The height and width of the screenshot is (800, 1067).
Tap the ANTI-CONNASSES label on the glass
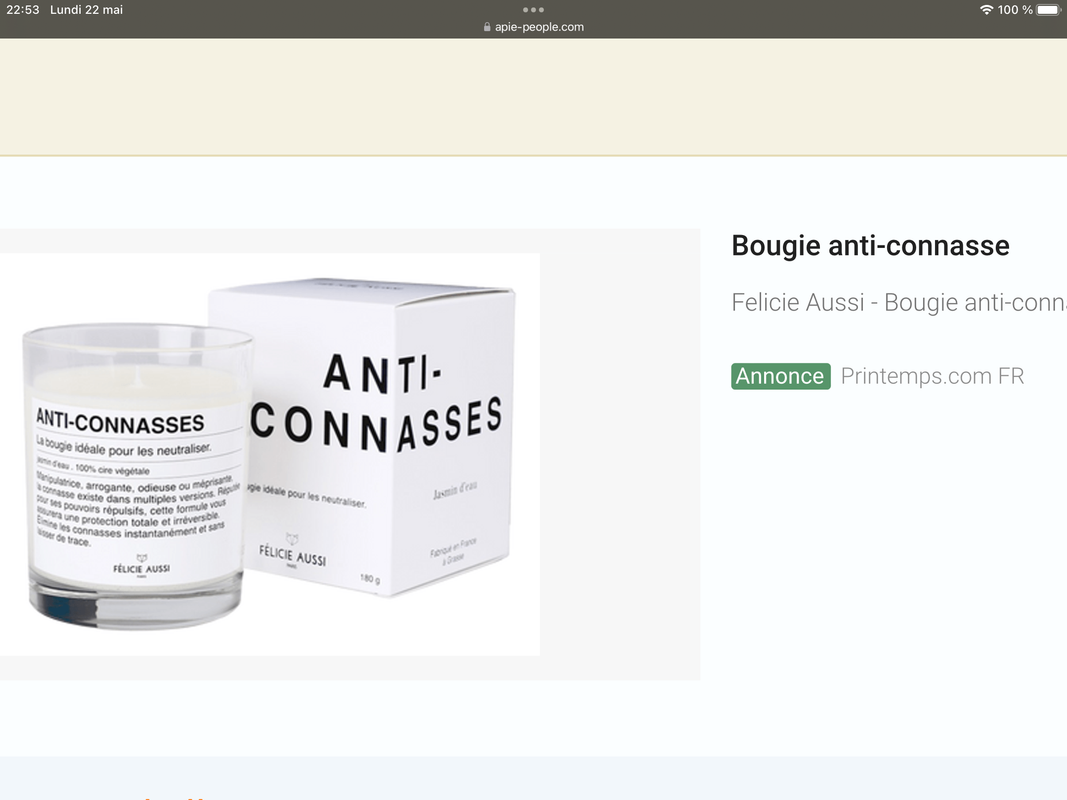[120, 423]
